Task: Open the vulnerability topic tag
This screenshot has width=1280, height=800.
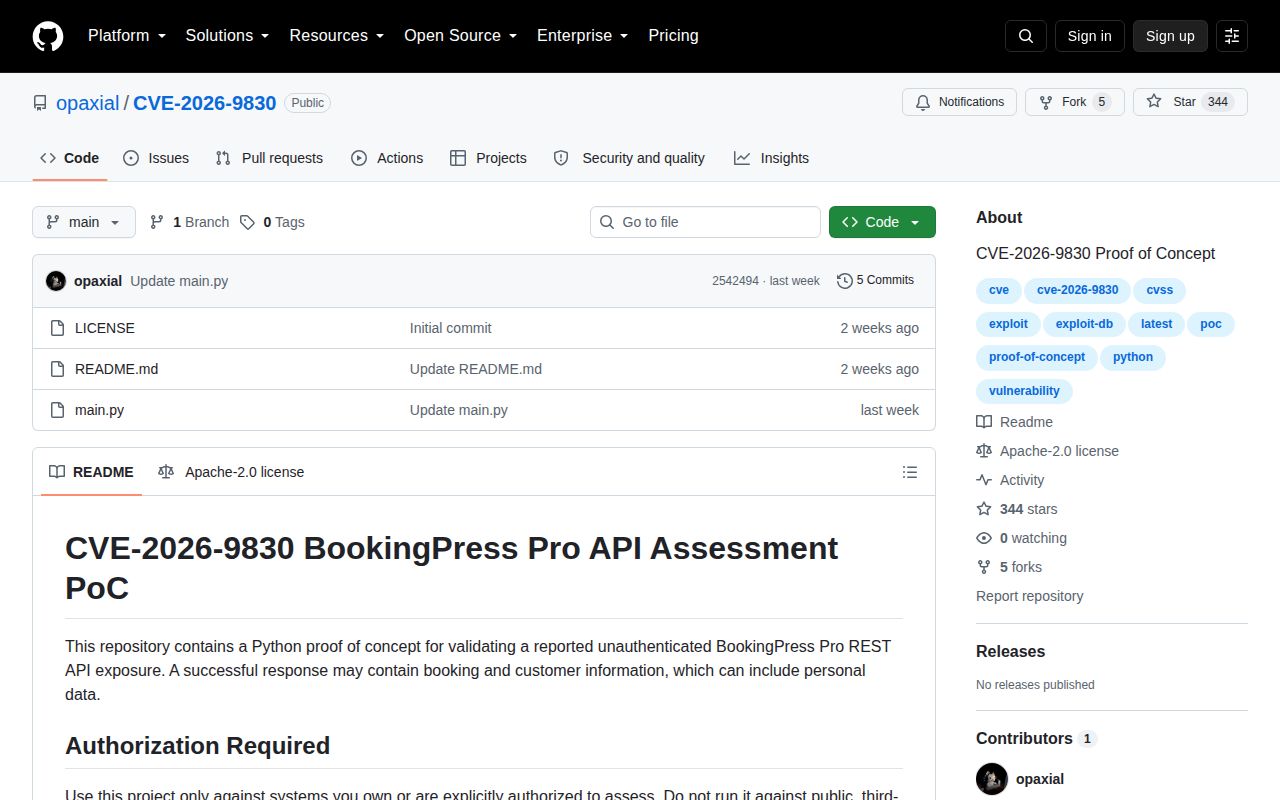Action: point(1024,391)
